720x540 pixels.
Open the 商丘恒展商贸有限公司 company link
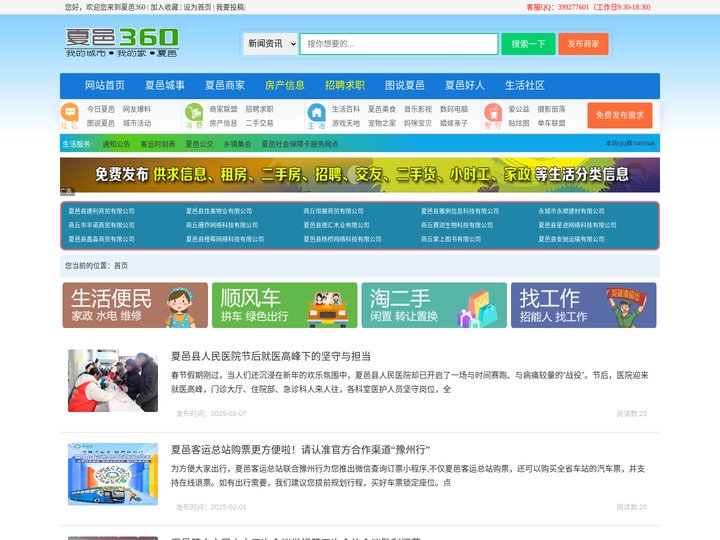333,211
